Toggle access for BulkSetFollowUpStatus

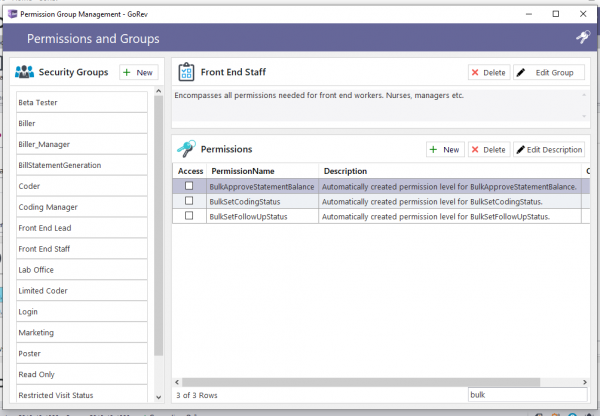(189, 216)
